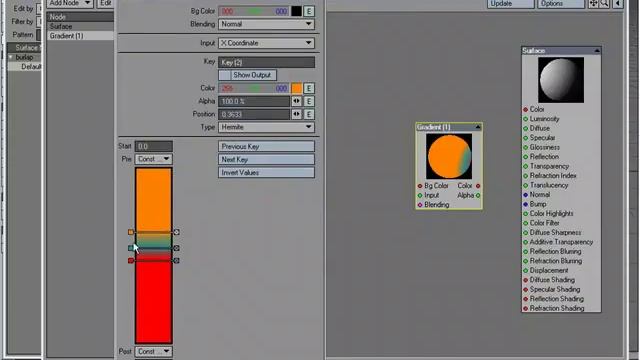Viewport: 640px width, 360px height.
Task: Click the zoom magnifier icon in top right
Action: [x=604, y=4]
